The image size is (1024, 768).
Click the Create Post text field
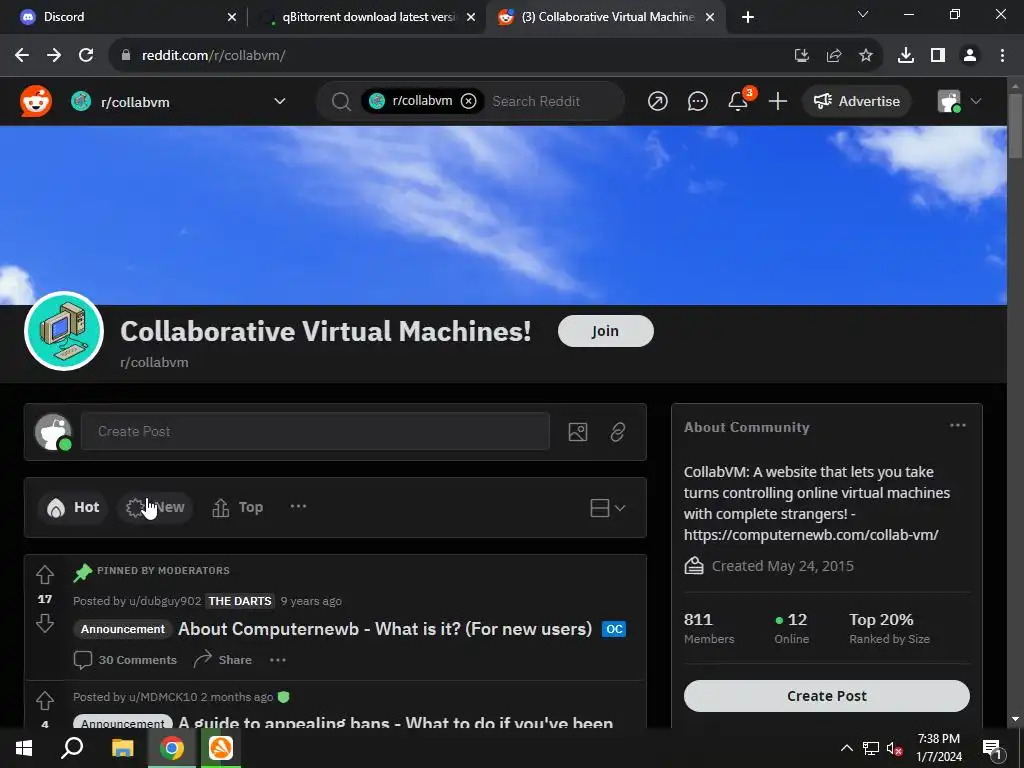click(x=315, y=432)
